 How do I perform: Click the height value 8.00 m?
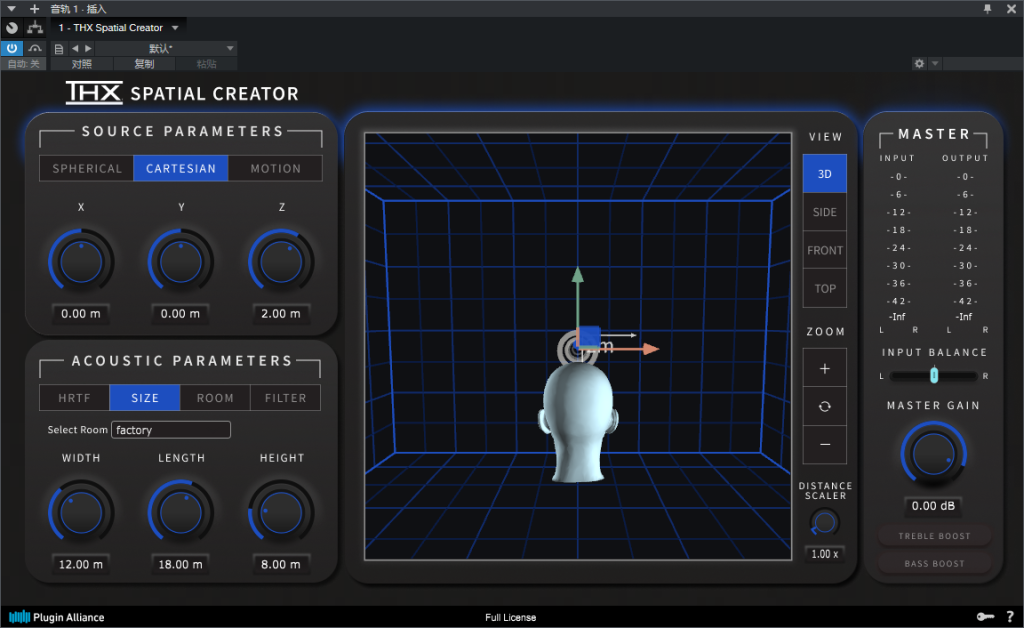pyautogui.click(x=281, y=565)
